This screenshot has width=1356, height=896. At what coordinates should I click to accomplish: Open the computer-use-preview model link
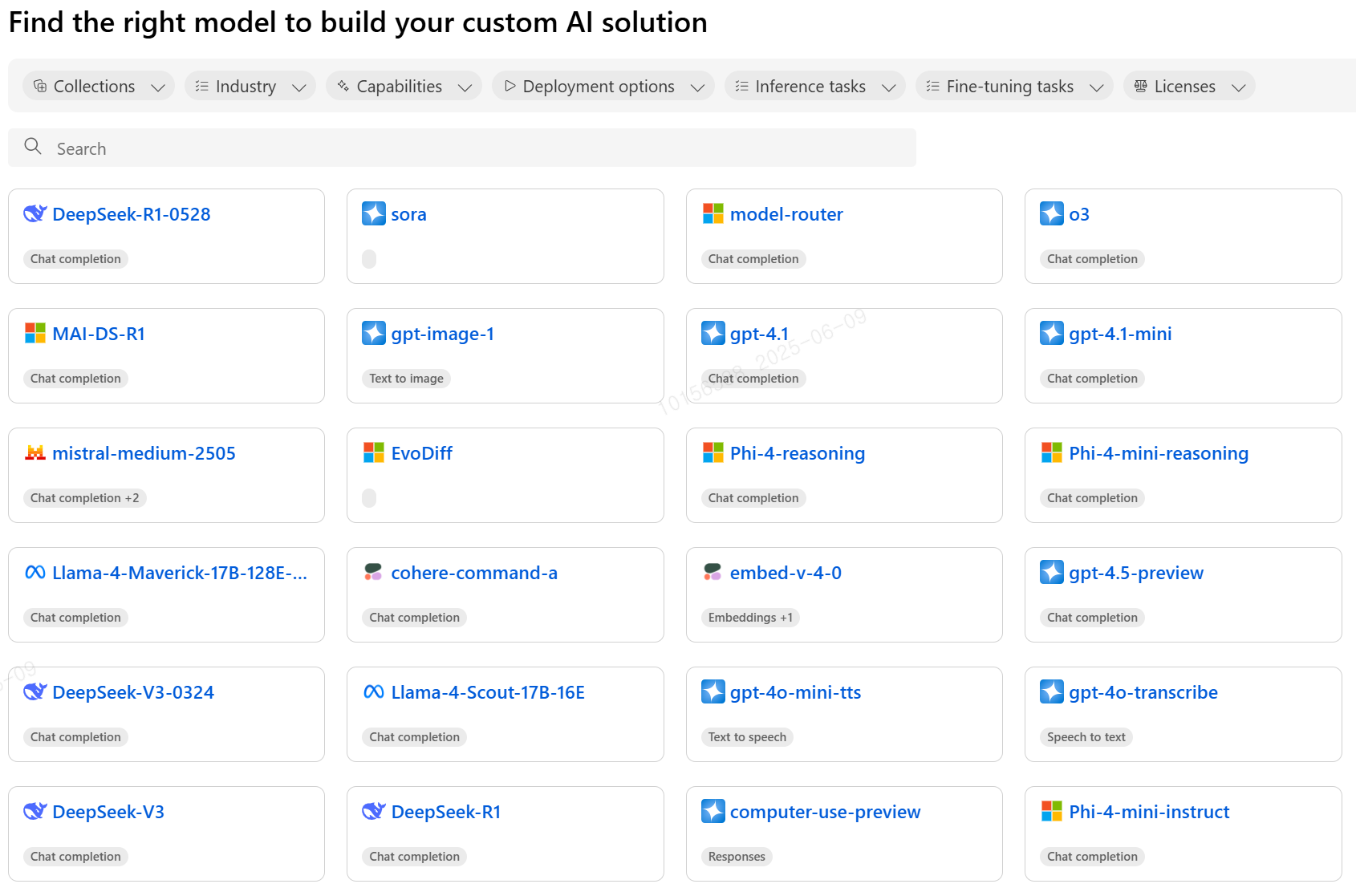click(826, 812)
